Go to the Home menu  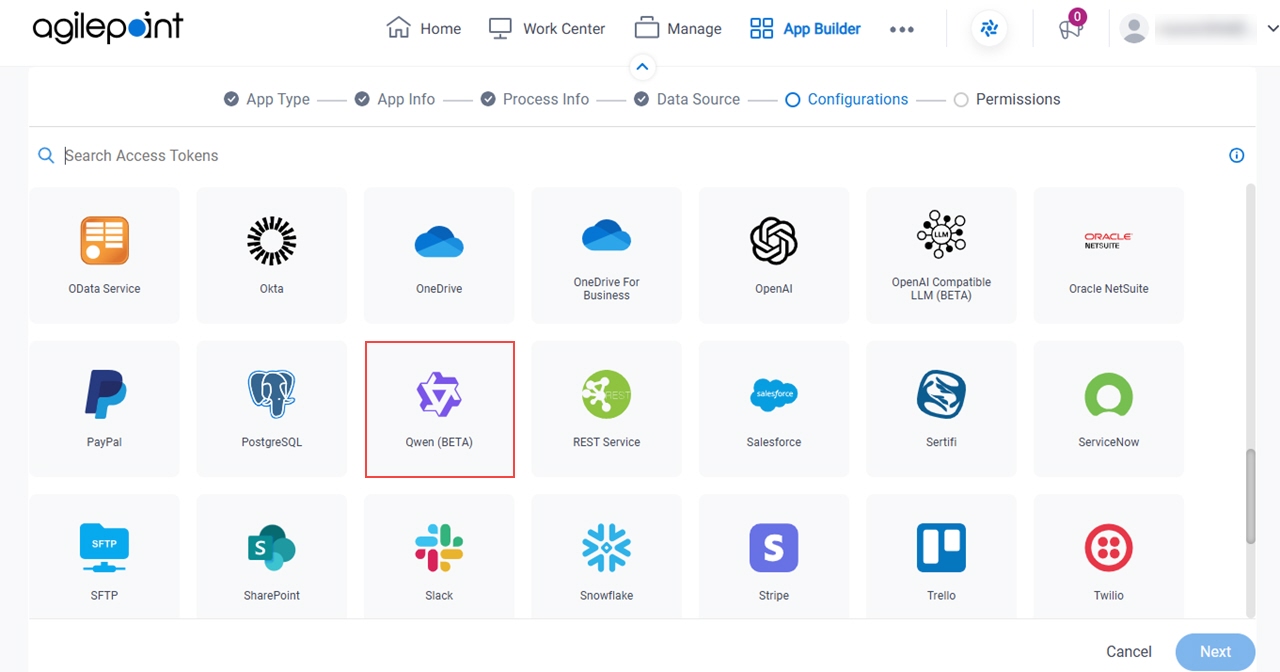coord(424,28)
